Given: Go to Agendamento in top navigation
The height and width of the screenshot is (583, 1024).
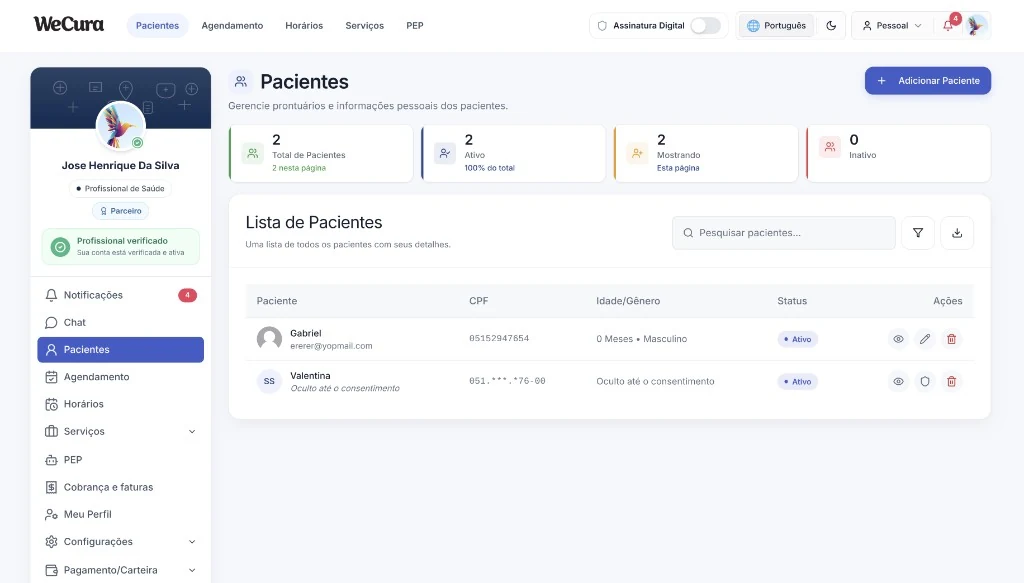Looking at the screenshot, I should (x=232, y=25).
